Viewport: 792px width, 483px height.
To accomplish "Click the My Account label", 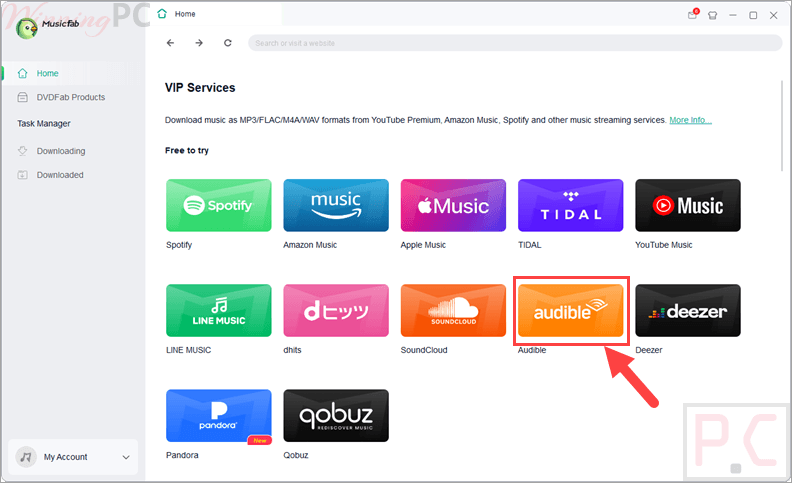I will pyautogui.click(x=66, y=457).
